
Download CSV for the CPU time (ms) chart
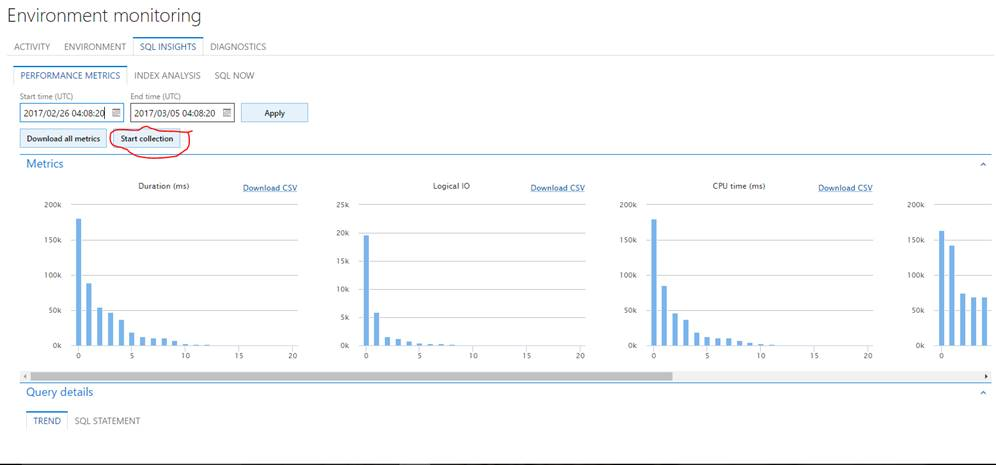[x=845, y=188]
